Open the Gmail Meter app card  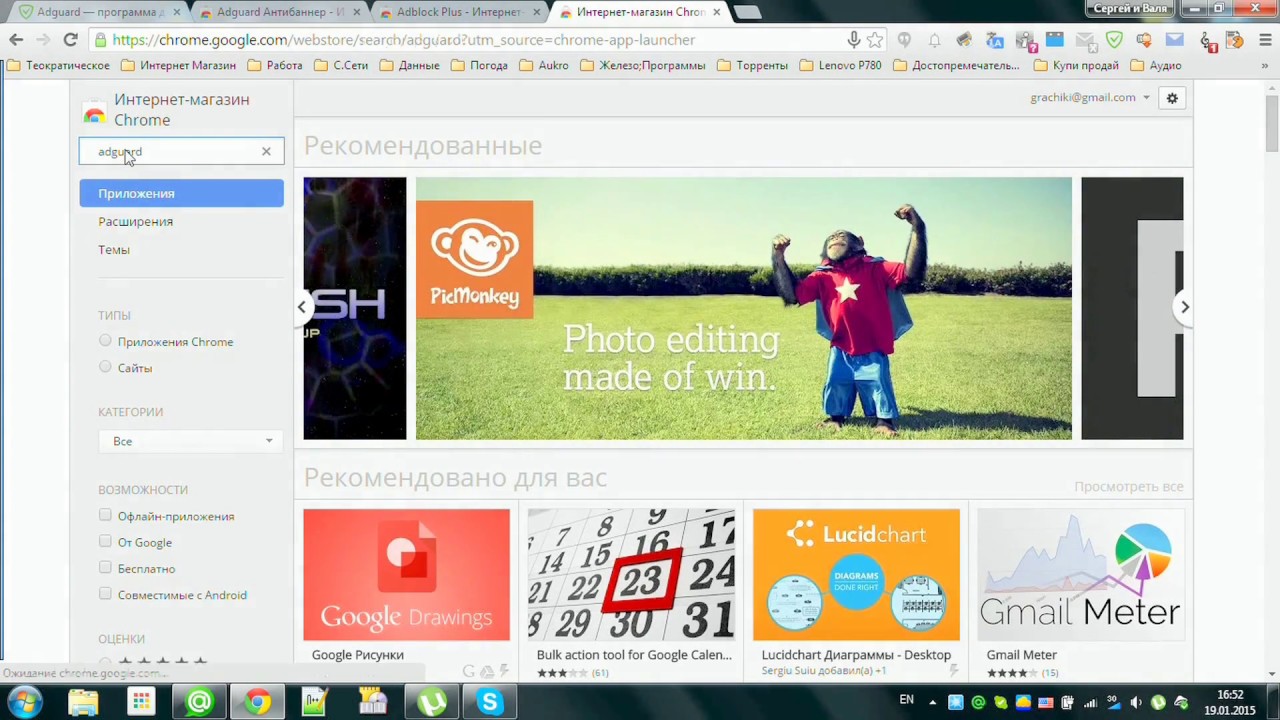[x=1081, y=593]
